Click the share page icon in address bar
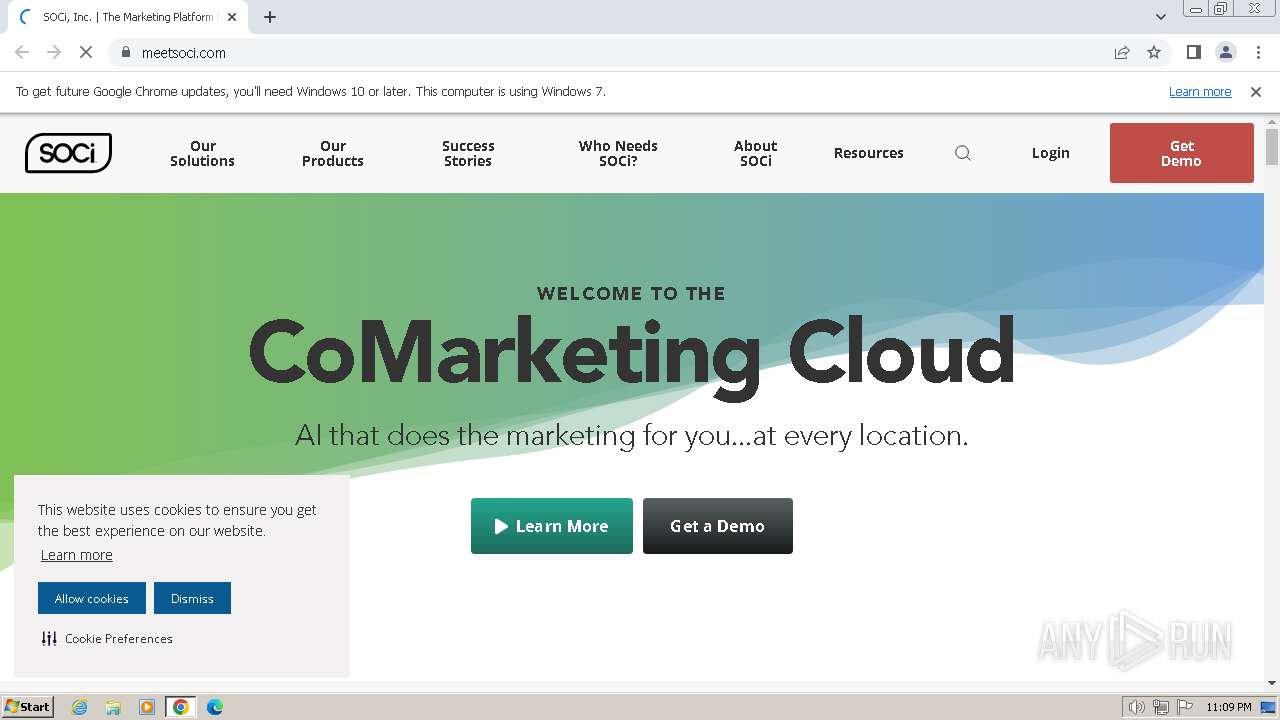 (x=1122, y=52)
